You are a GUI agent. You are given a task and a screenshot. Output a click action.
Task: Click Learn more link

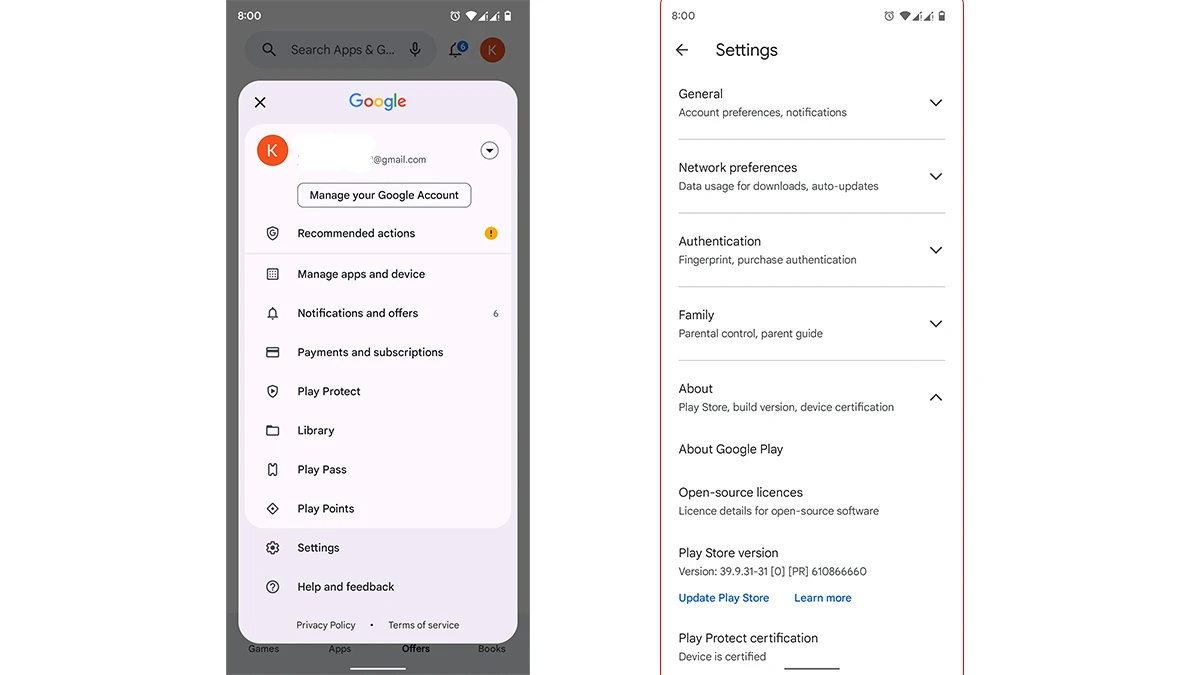point(823,598)
